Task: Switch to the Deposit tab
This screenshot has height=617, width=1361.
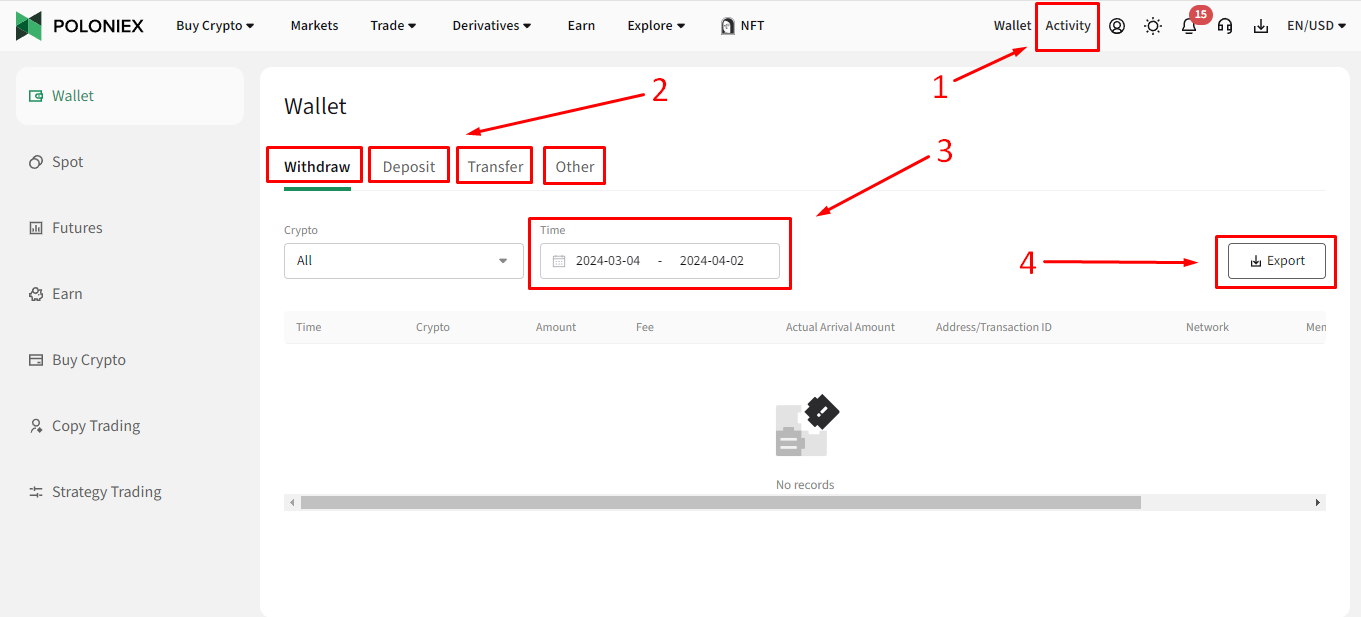Action: pos(409,167)
